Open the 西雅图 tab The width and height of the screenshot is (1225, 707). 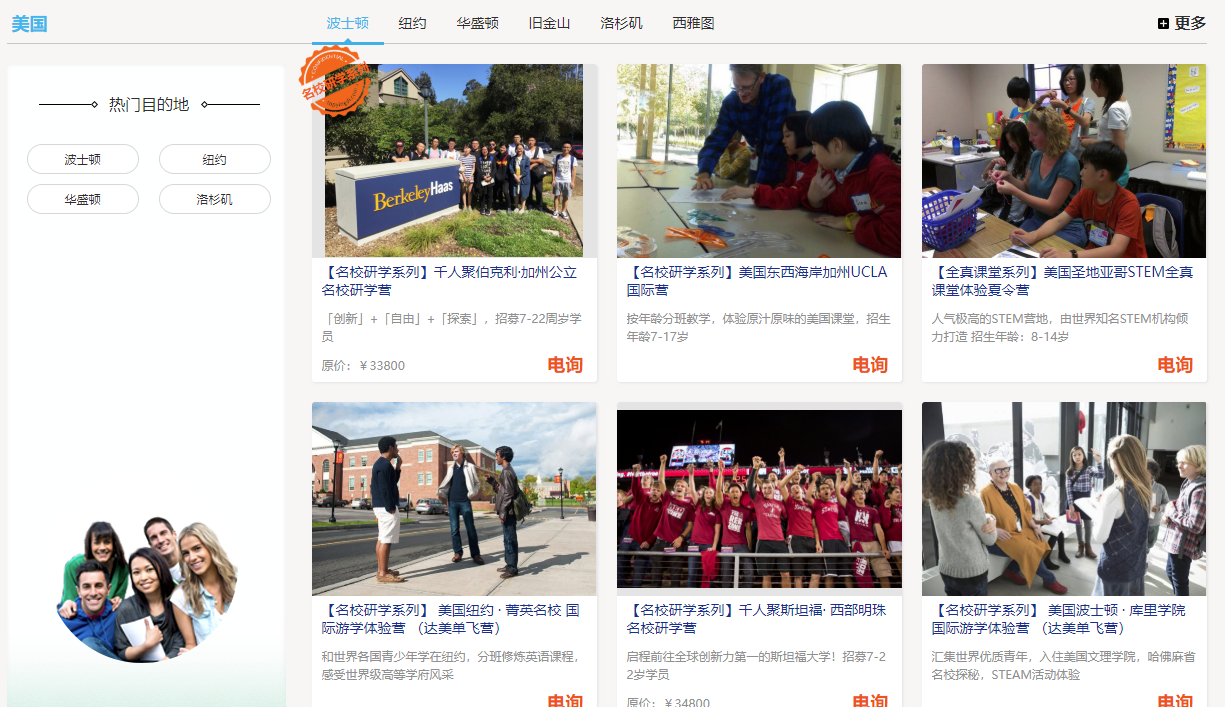[693, 23]
